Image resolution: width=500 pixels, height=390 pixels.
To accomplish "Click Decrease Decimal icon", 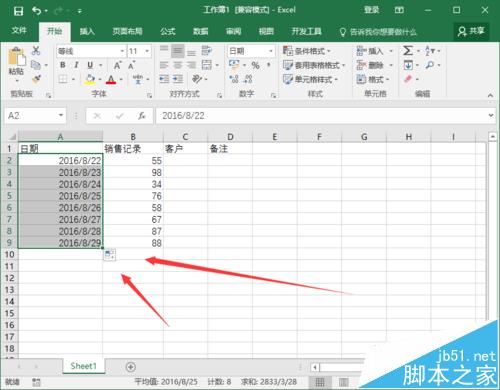I will [248, 79].
